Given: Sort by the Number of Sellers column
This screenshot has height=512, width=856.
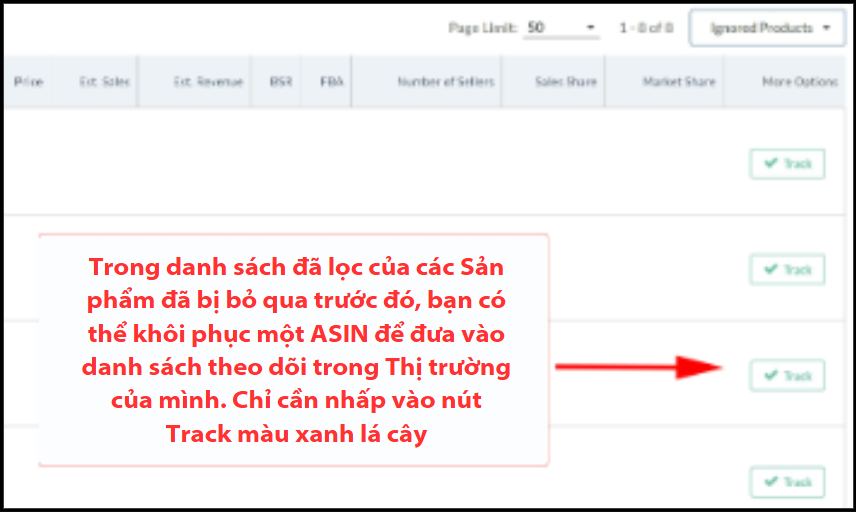Looking at the screenshot, I should pyautogui.click(x=445, y=82).
